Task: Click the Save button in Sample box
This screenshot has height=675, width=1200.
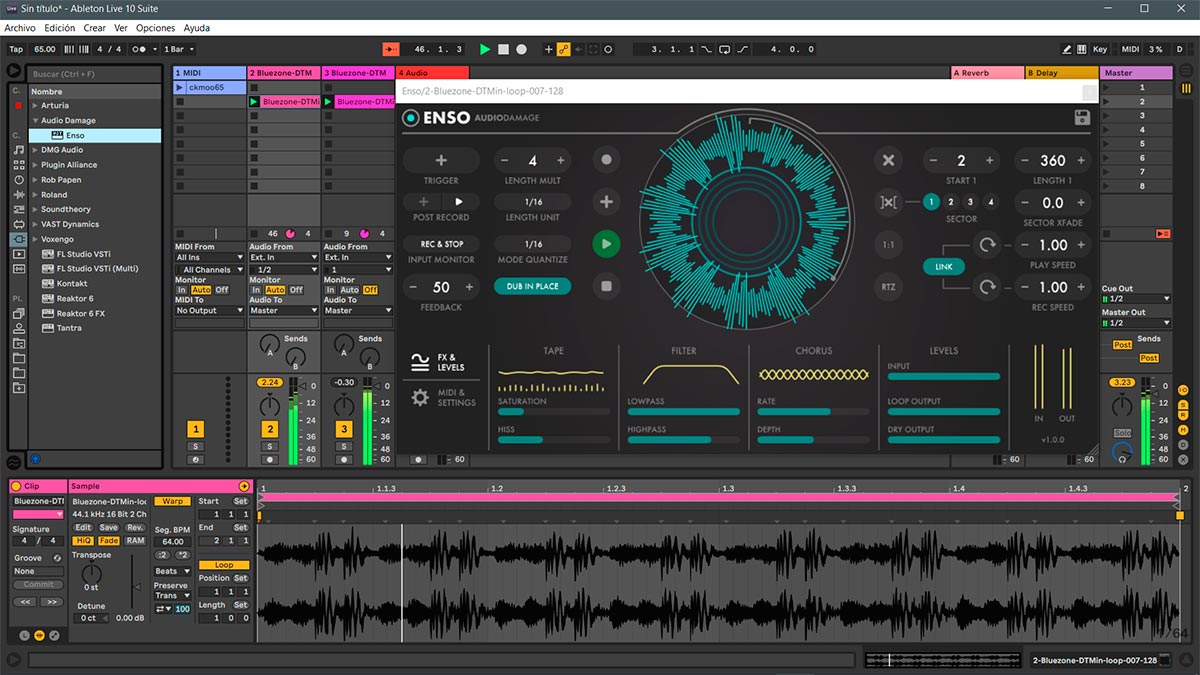Action: pos(109,527)
